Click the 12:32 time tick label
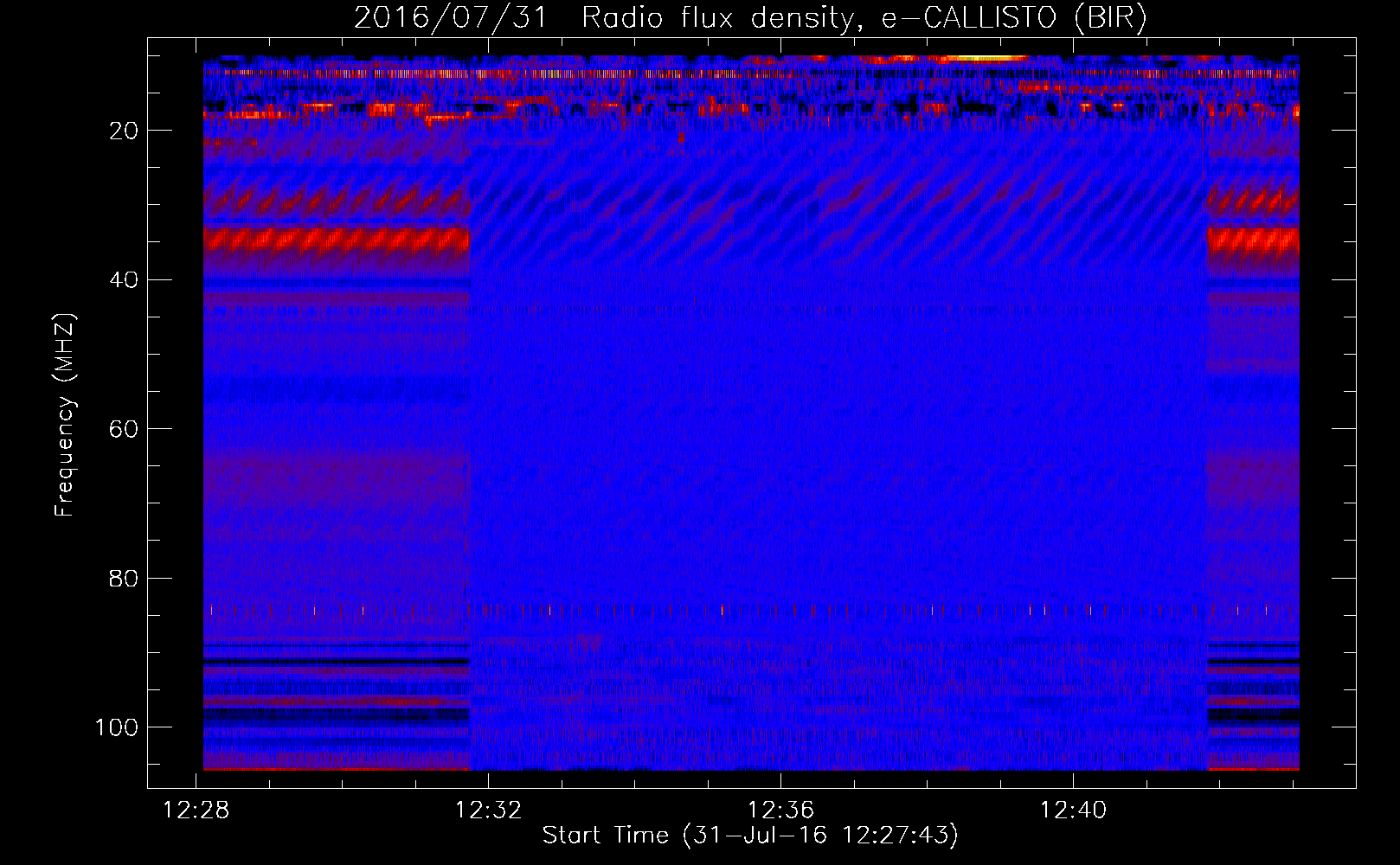The height and width of the screenshot is (865, 1400). coord(489,811)
